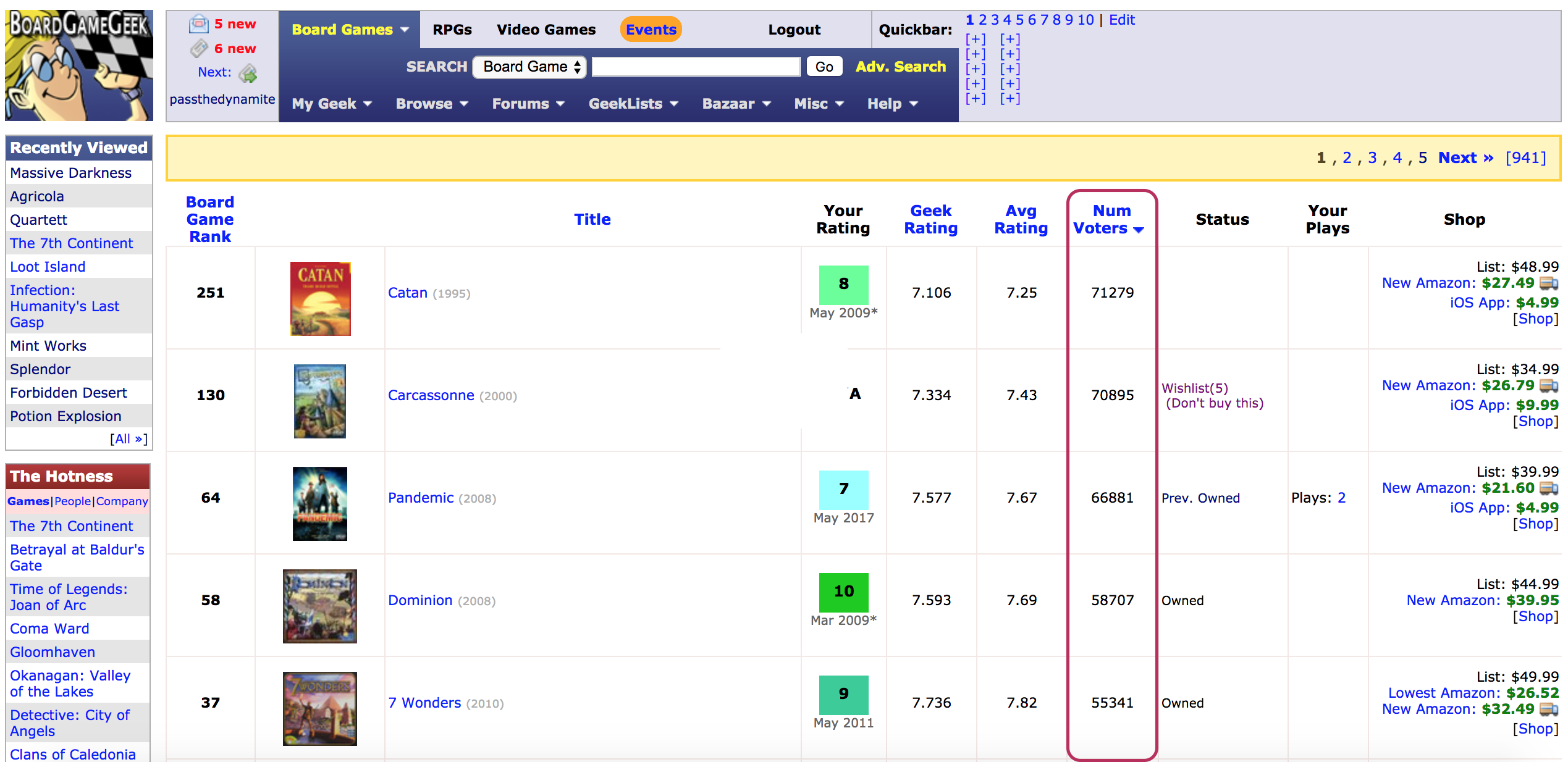Click the subscriptions tag icon beside 6 new
The image size is (1568, 762).
(x=199, y=48)
